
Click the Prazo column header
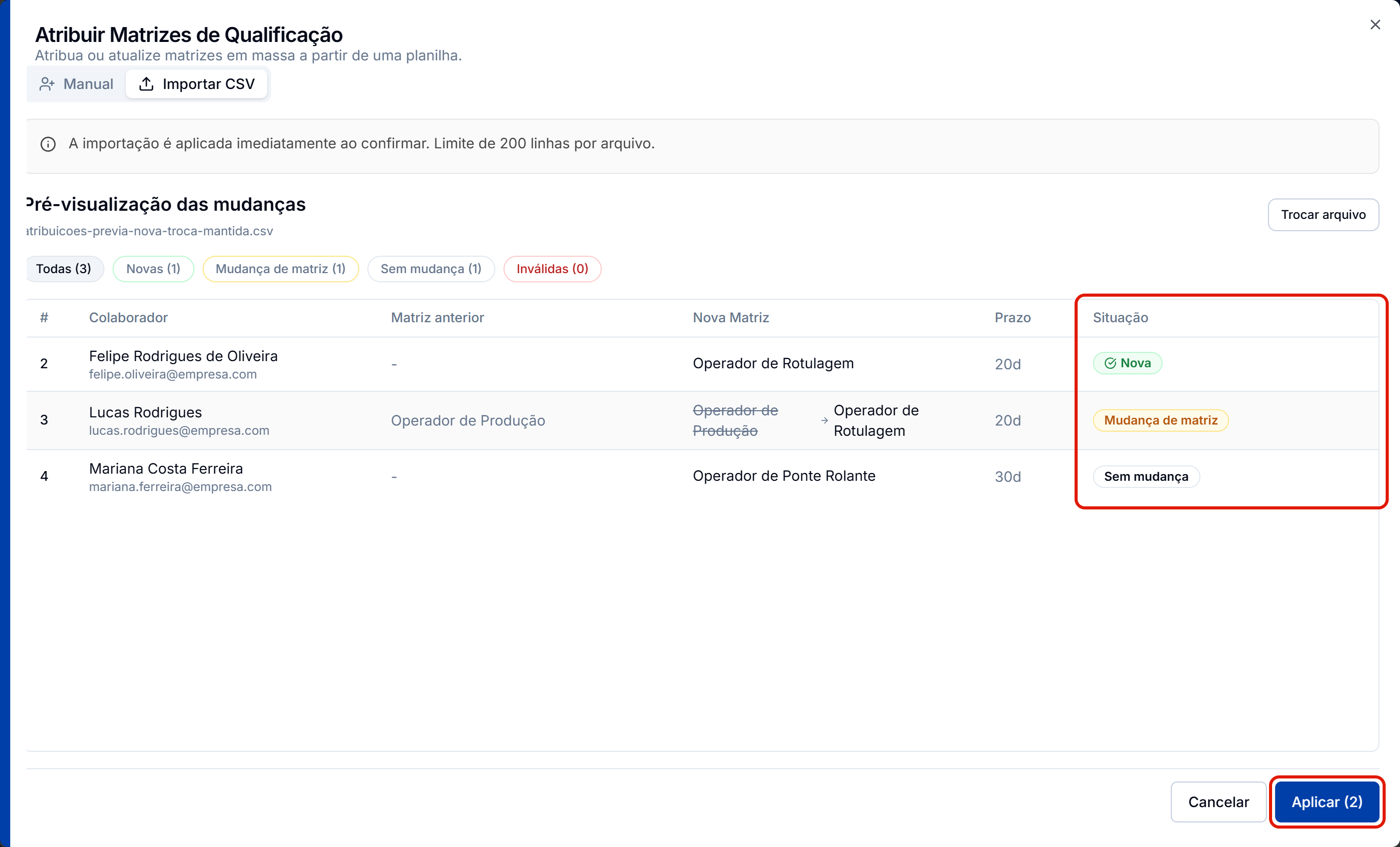pos(1013,318)
